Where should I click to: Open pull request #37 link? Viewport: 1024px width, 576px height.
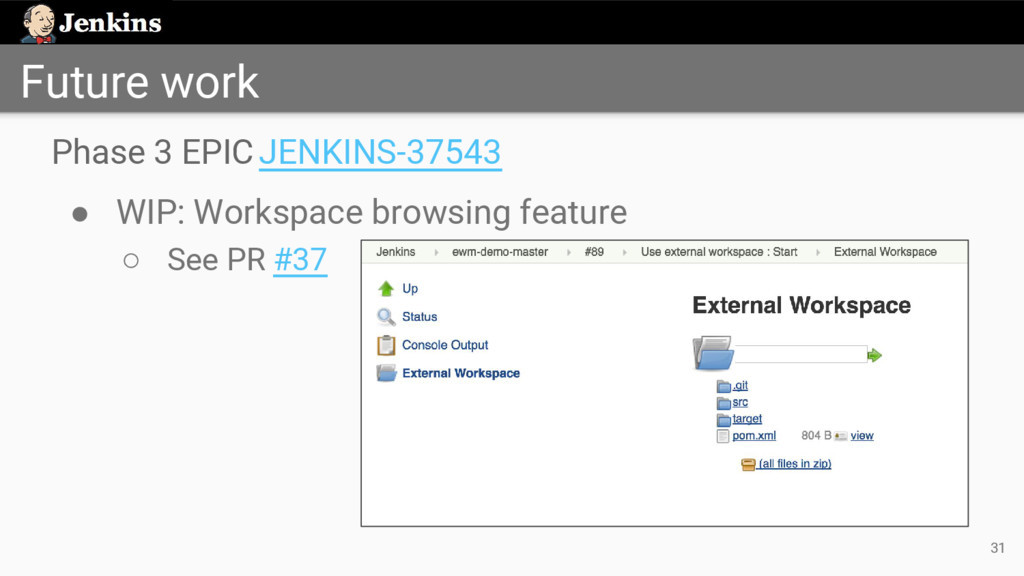click(x=300, y=259)
